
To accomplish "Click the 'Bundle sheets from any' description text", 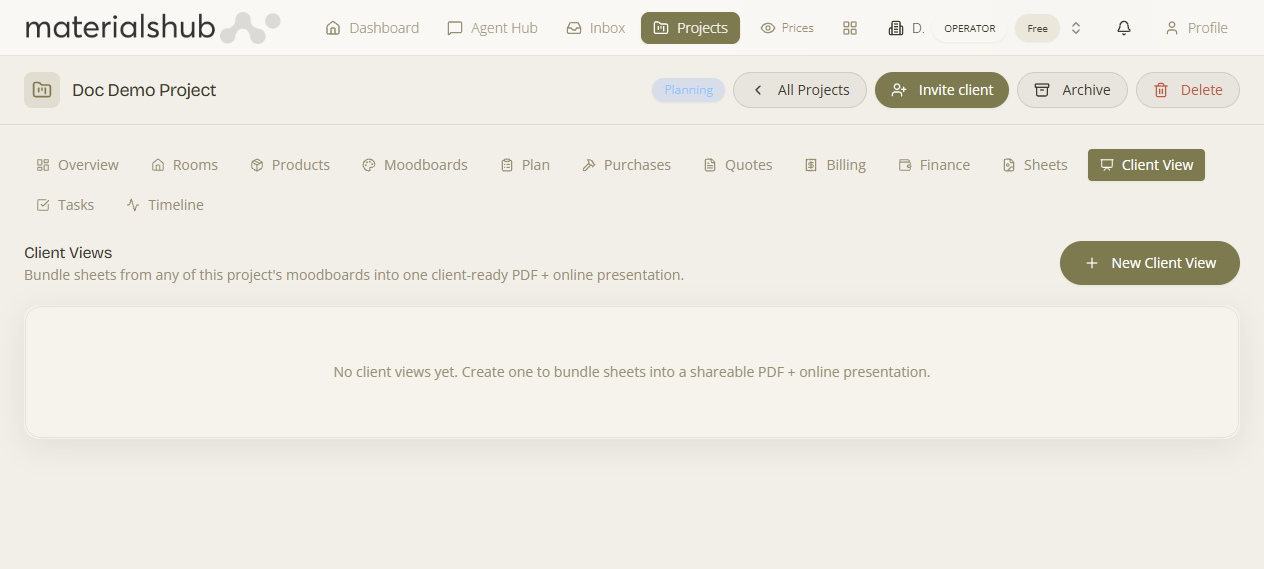I will pos(354,275).
